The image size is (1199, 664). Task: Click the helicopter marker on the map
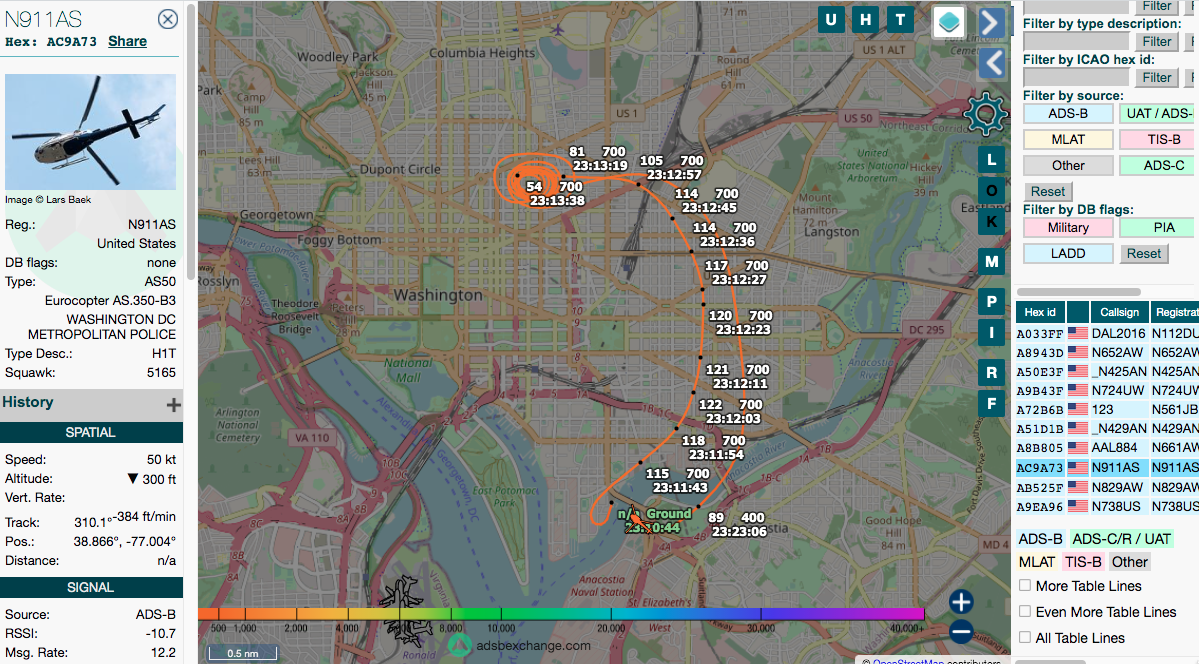point(638,519)
